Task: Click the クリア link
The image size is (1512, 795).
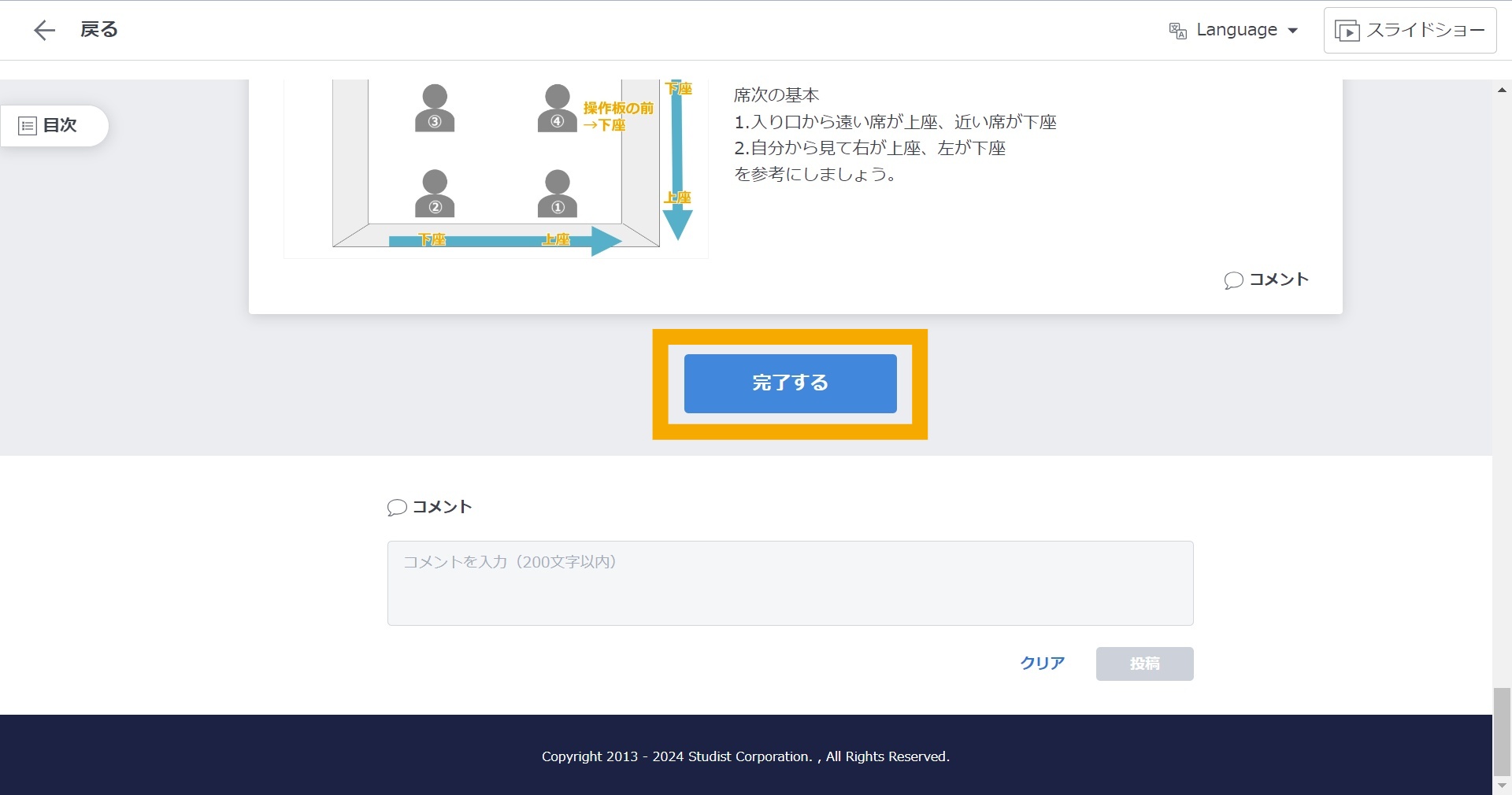Action: point(1042,664)
